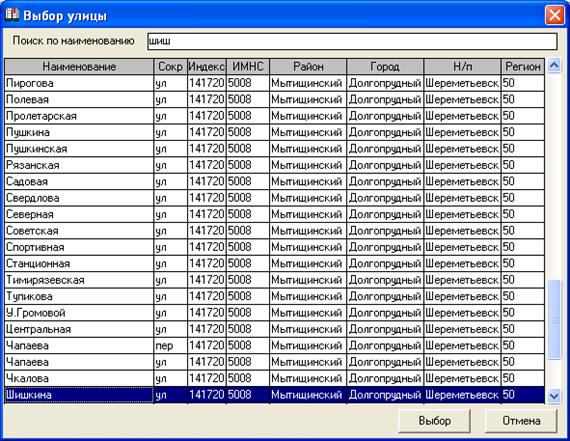Click the Н/п column header
Image resolution: width=570 pixels, height=441 pixels.
[462, 67]
